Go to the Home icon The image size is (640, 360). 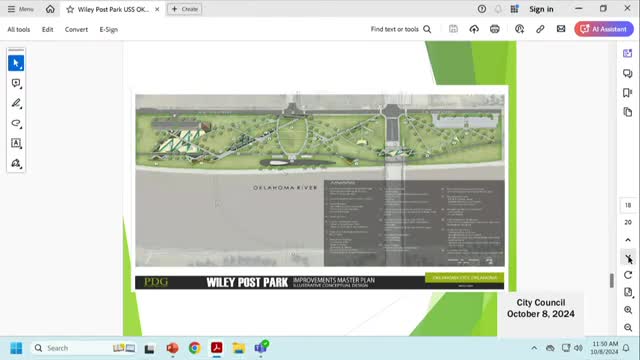pyautogui.click(x=50, y=9)
